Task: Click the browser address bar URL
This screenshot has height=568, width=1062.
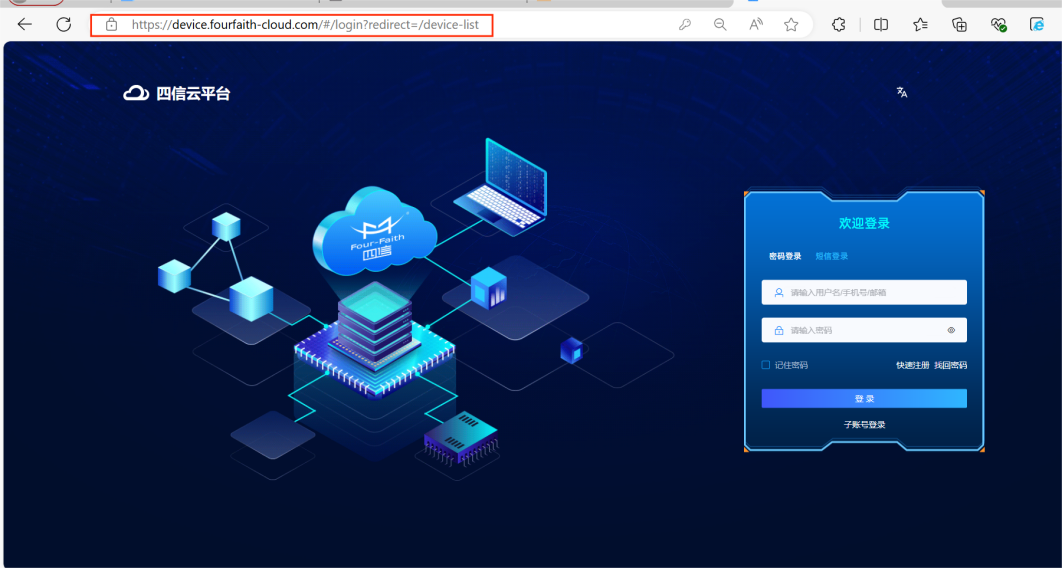Action: (305, 25)
